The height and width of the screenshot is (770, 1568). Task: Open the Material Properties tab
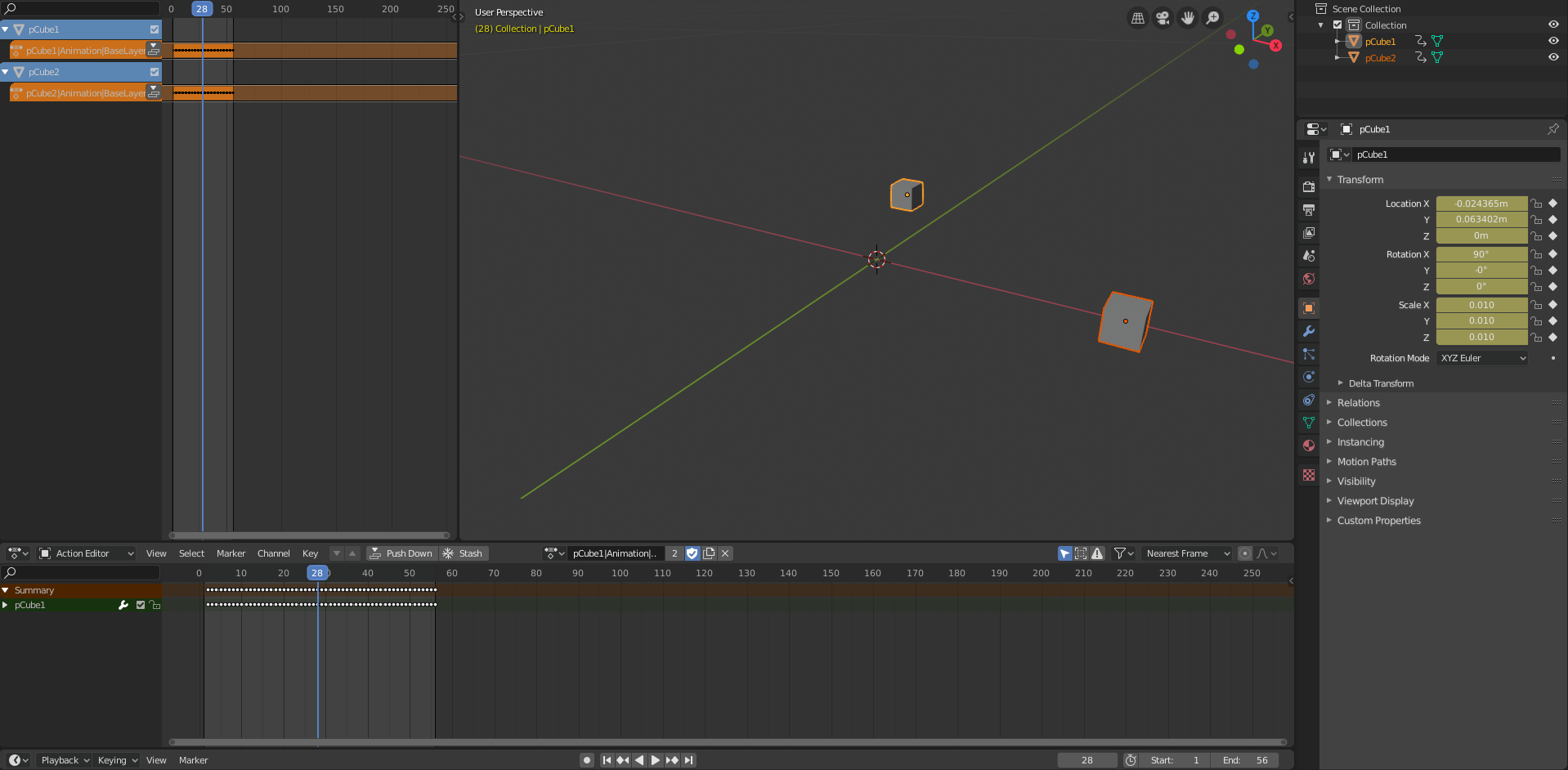[x=1308, y=445]
